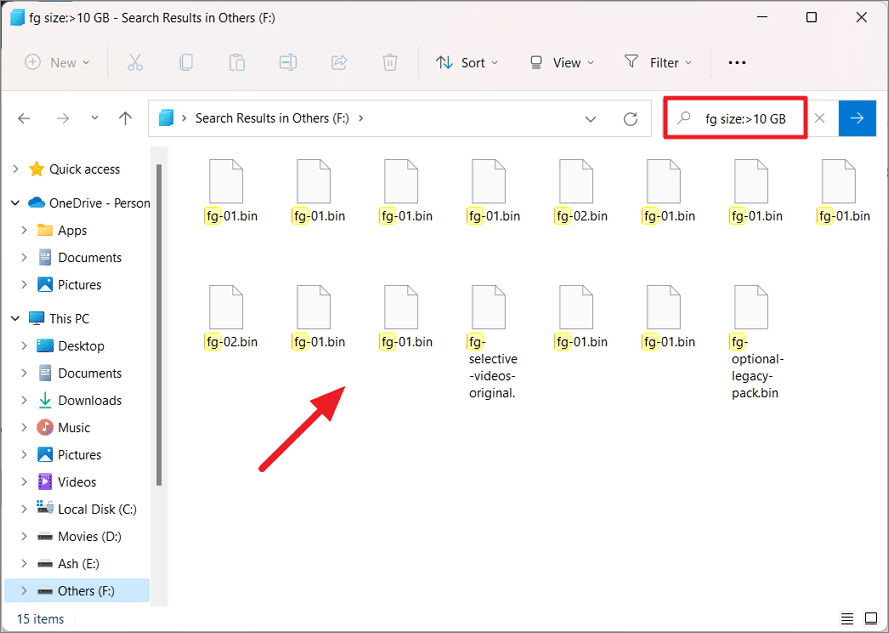Screen dimensions: 889x633
Task: Select the fg-selective-videos-original.bin file
Action: (488, 308)
